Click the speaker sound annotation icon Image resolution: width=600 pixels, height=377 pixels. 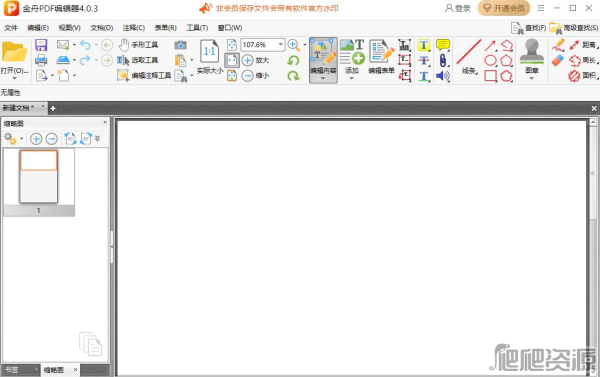coord(443,75)
